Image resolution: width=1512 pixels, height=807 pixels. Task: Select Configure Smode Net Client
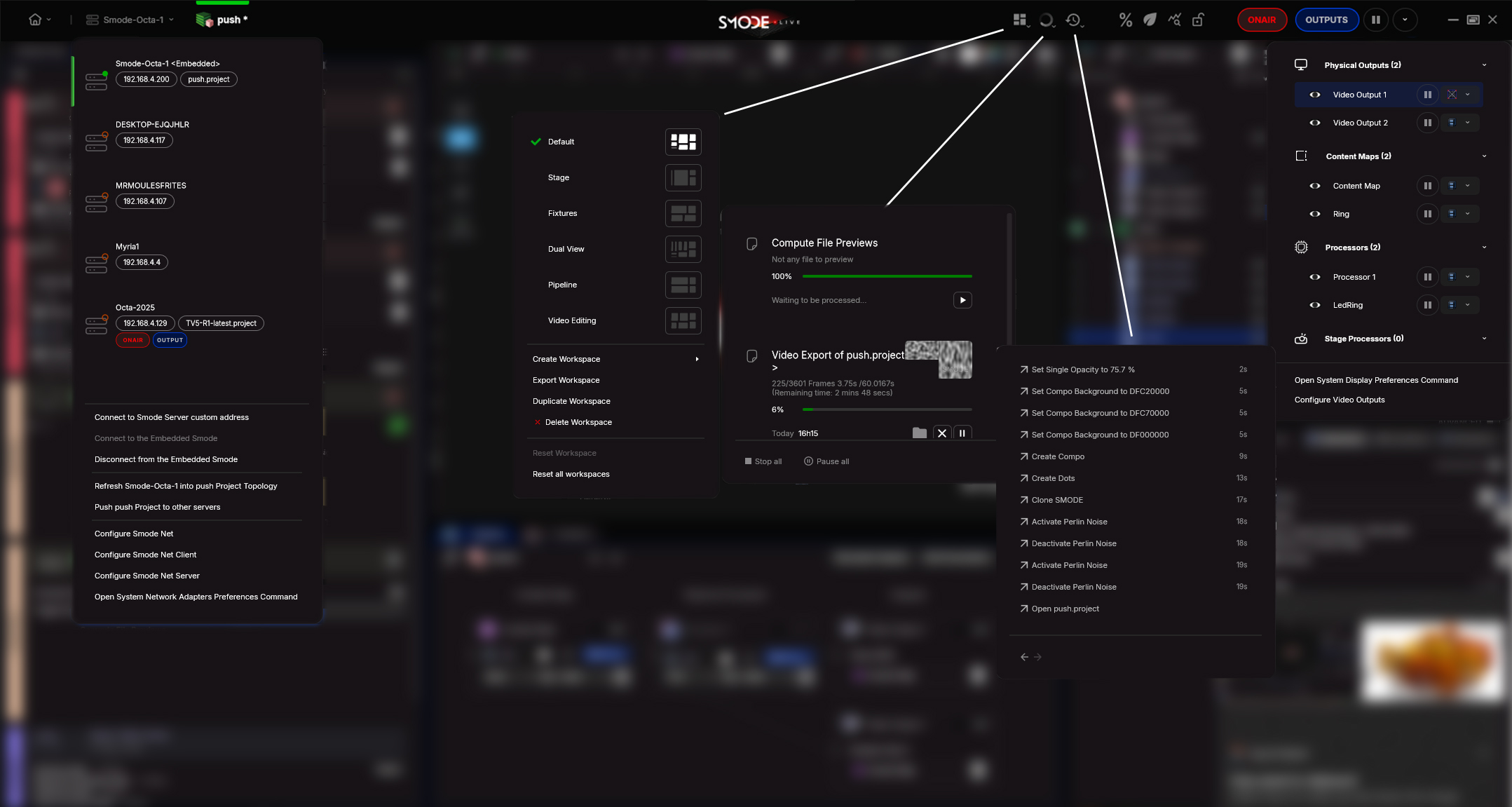pos(145,555)
